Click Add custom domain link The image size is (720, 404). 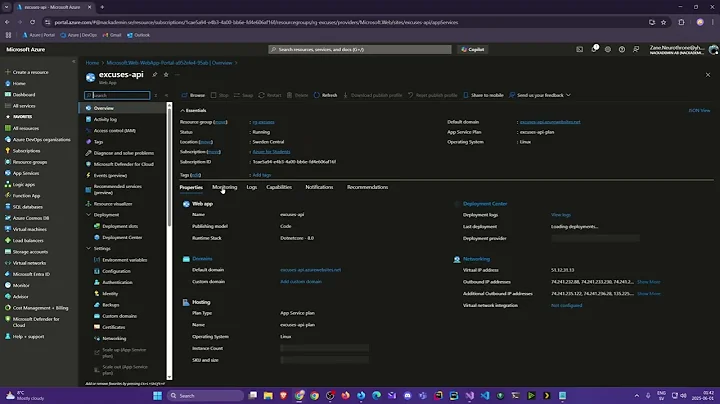coord(301,282)
